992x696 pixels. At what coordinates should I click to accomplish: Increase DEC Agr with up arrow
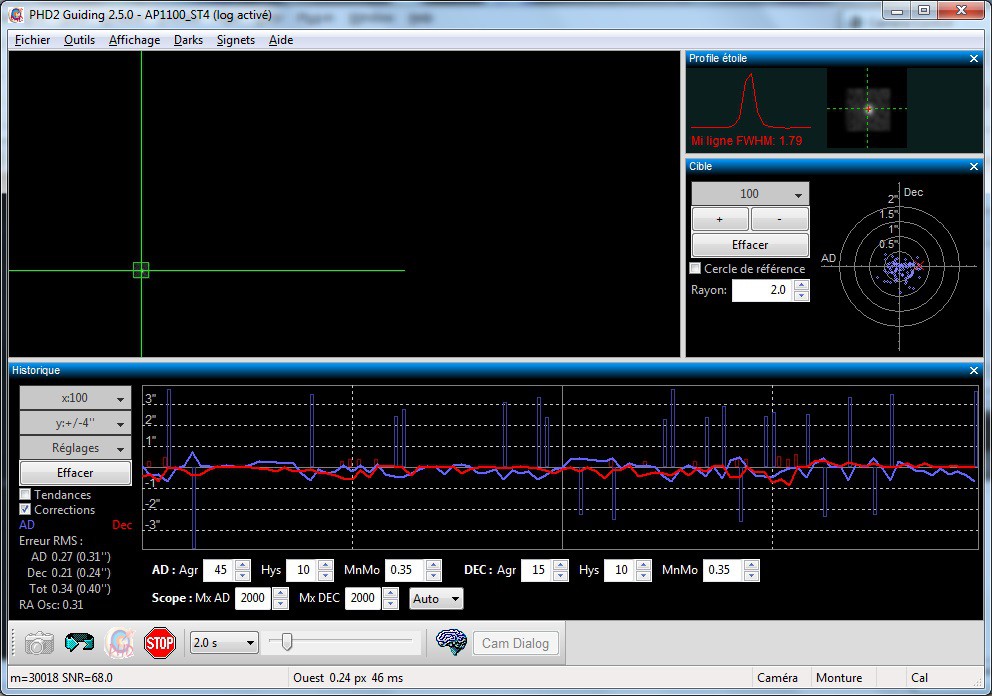(x=561, y=565)
